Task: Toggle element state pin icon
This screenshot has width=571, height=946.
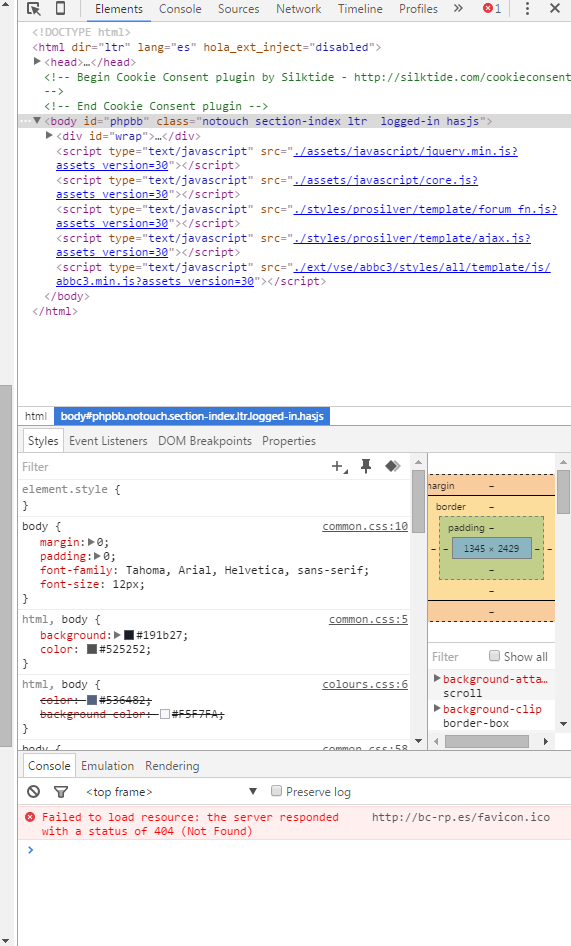Action: [366, 466]
